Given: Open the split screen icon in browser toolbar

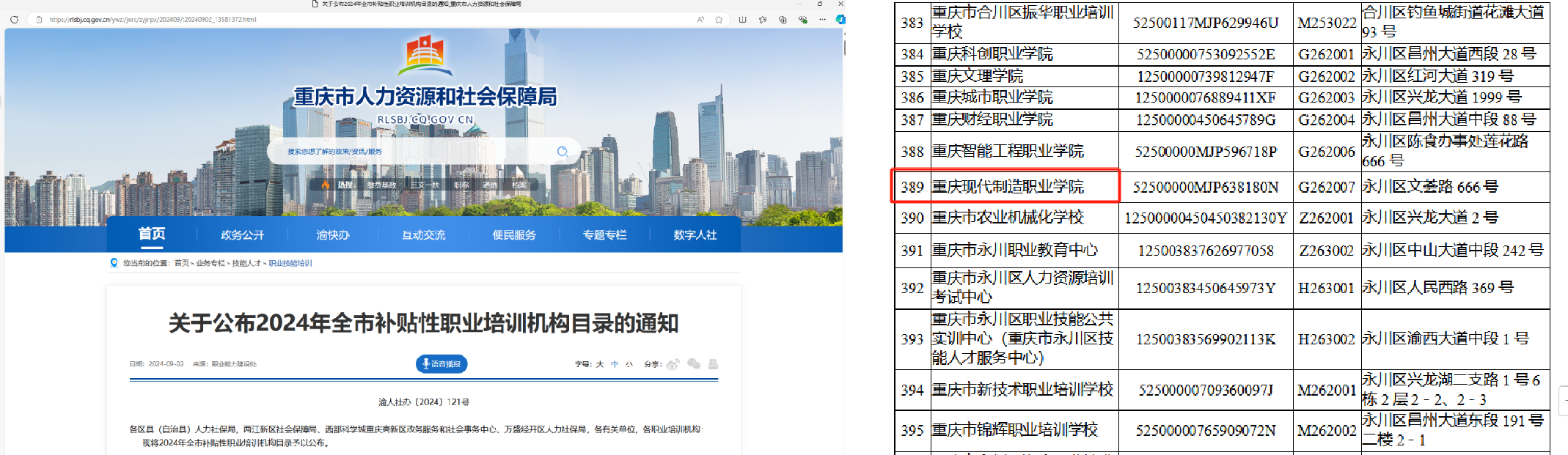Looking at the screenshot, I should pyautogui.click(x=742, y=20).
